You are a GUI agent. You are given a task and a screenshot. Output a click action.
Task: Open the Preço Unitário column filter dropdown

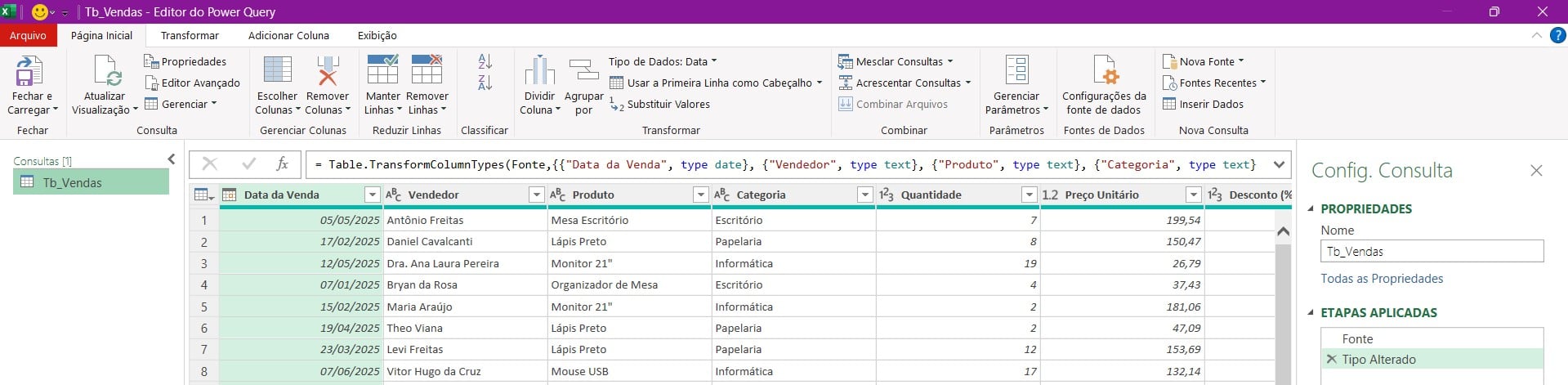tap(1193, 195)
